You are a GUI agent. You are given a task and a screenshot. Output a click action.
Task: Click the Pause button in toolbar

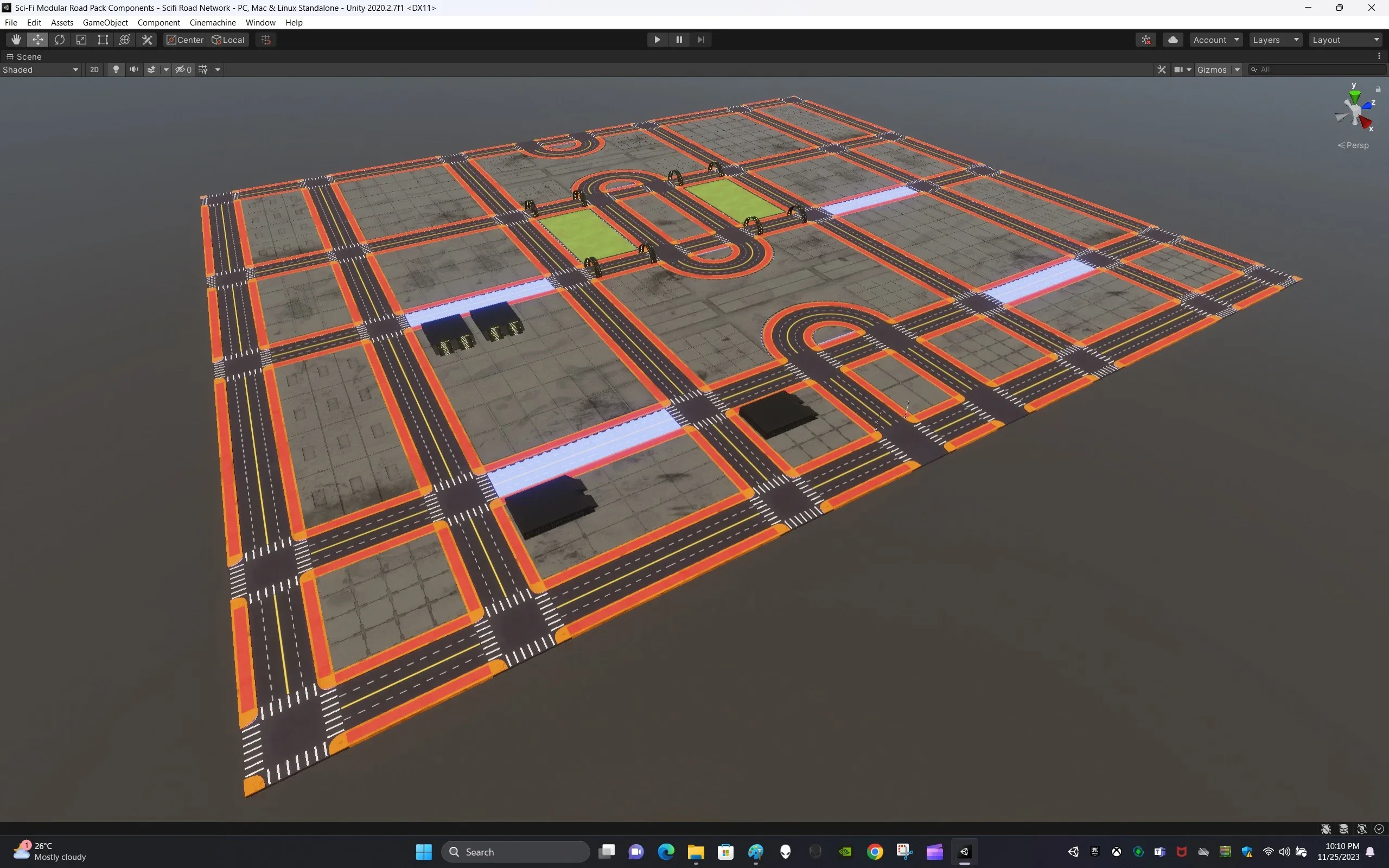678,39
